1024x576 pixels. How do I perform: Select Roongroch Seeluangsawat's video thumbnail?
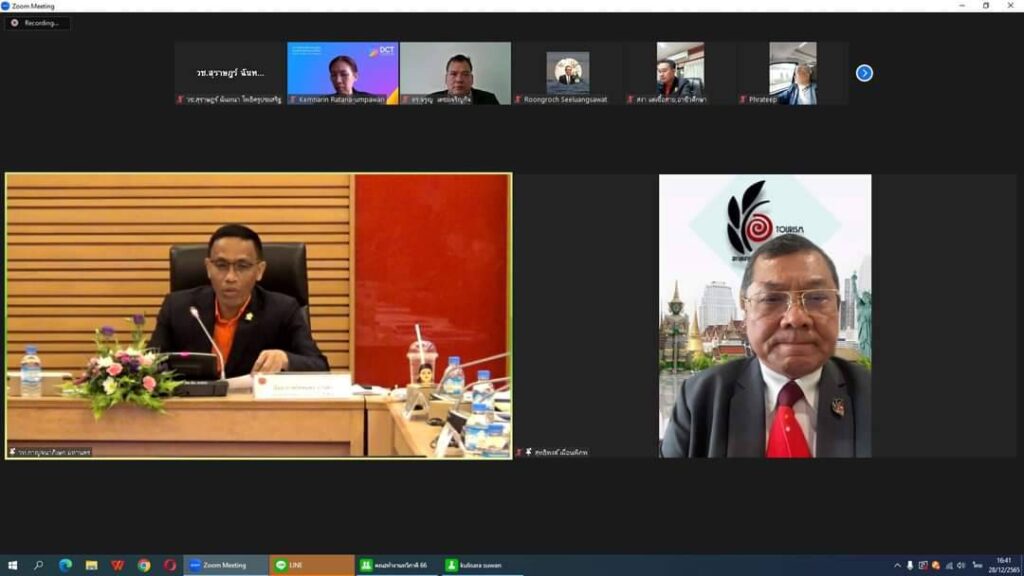pyautogui.click(x=567, y=72)
